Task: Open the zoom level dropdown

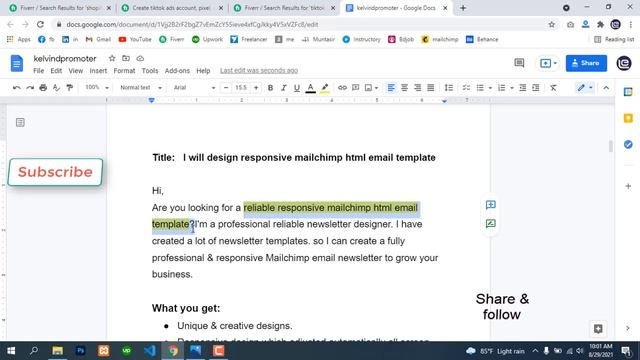Action: click(x=96, y=87)
